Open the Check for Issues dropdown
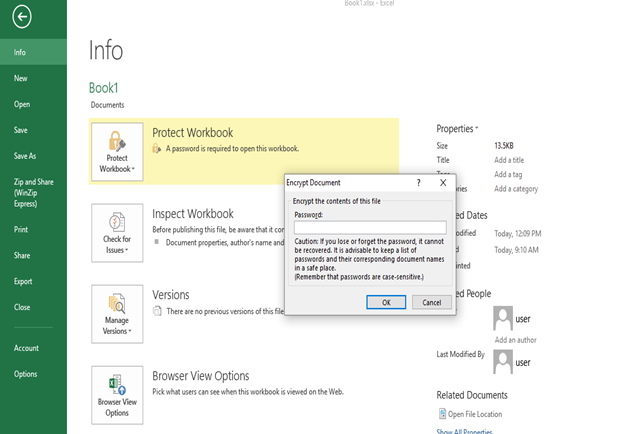 (x=117, y=233)
